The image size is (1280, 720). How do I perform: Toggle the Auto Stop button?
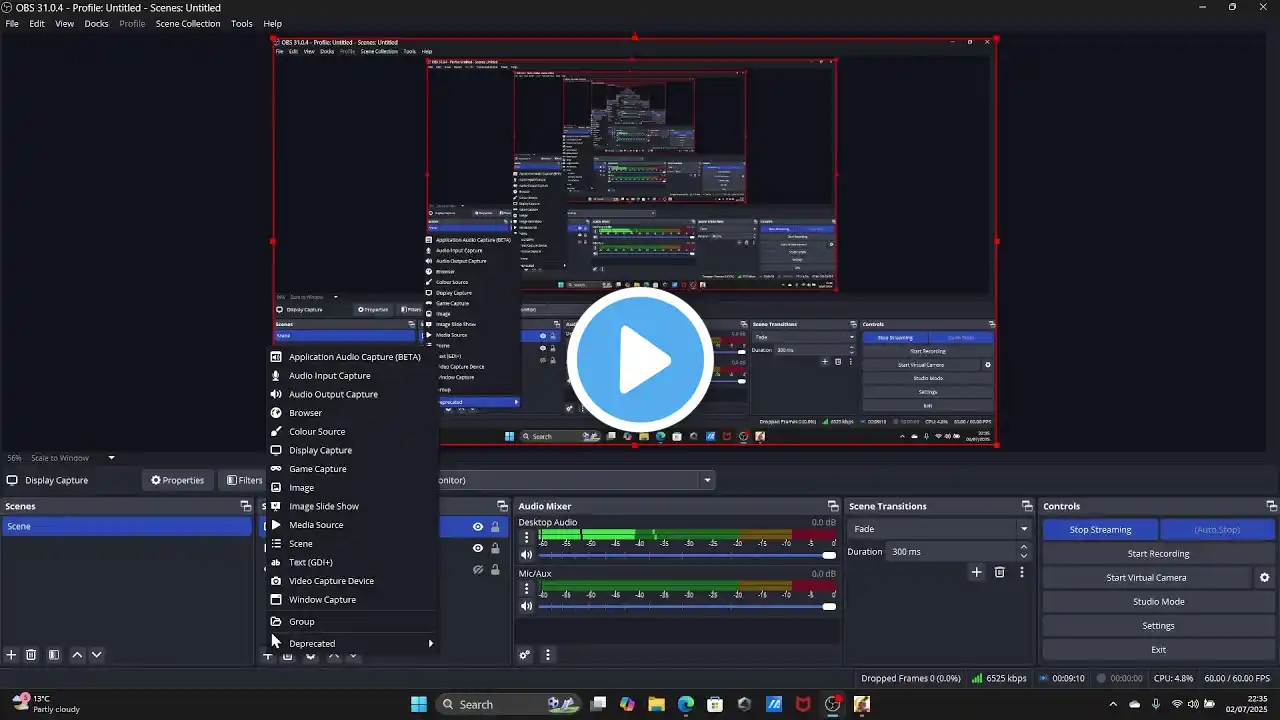click(1216, 529)
